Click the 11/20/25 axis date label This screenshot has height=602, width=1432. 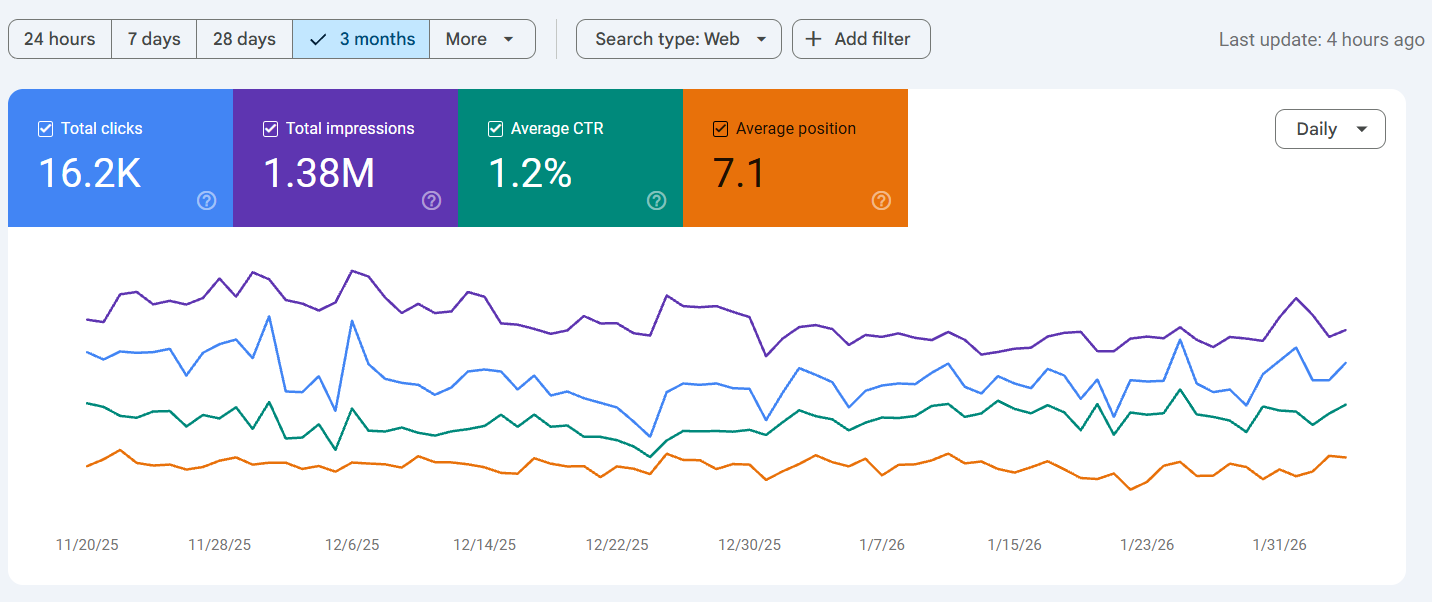pos(87,545)
